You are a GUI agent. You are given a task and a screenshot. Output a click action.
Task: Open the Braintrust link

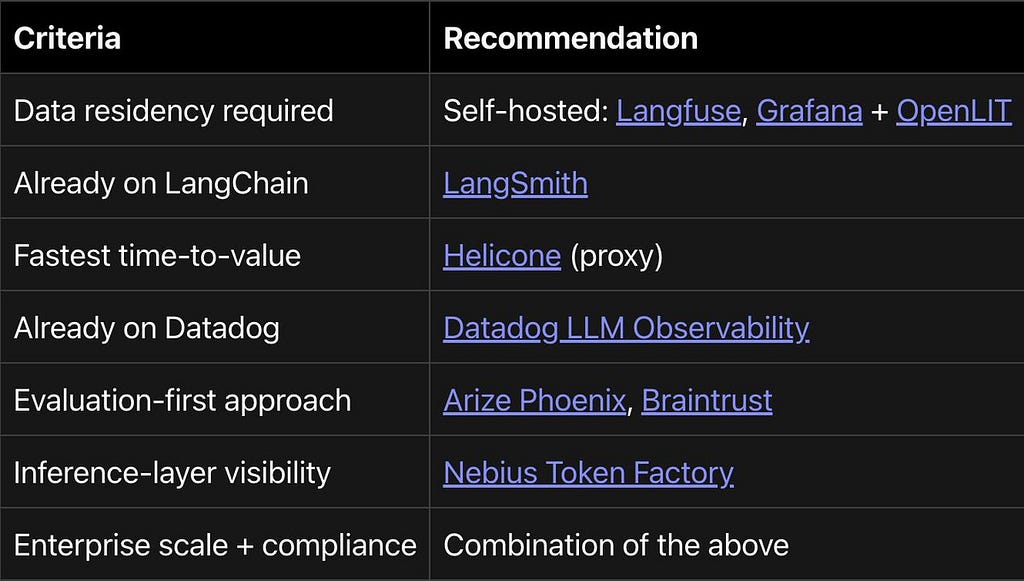[x=707, y=400]
